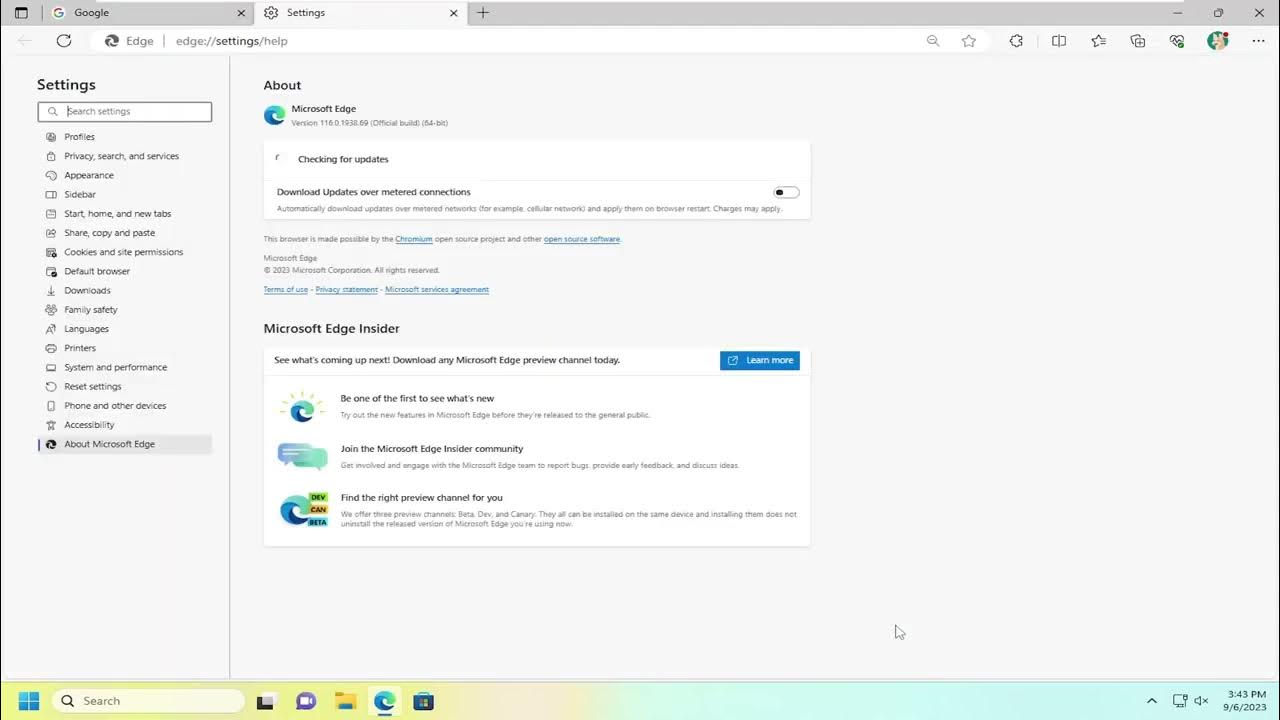Open Privacy, search, and services settings
Viewport: 1280px width, 720px height.
point(124,156)
